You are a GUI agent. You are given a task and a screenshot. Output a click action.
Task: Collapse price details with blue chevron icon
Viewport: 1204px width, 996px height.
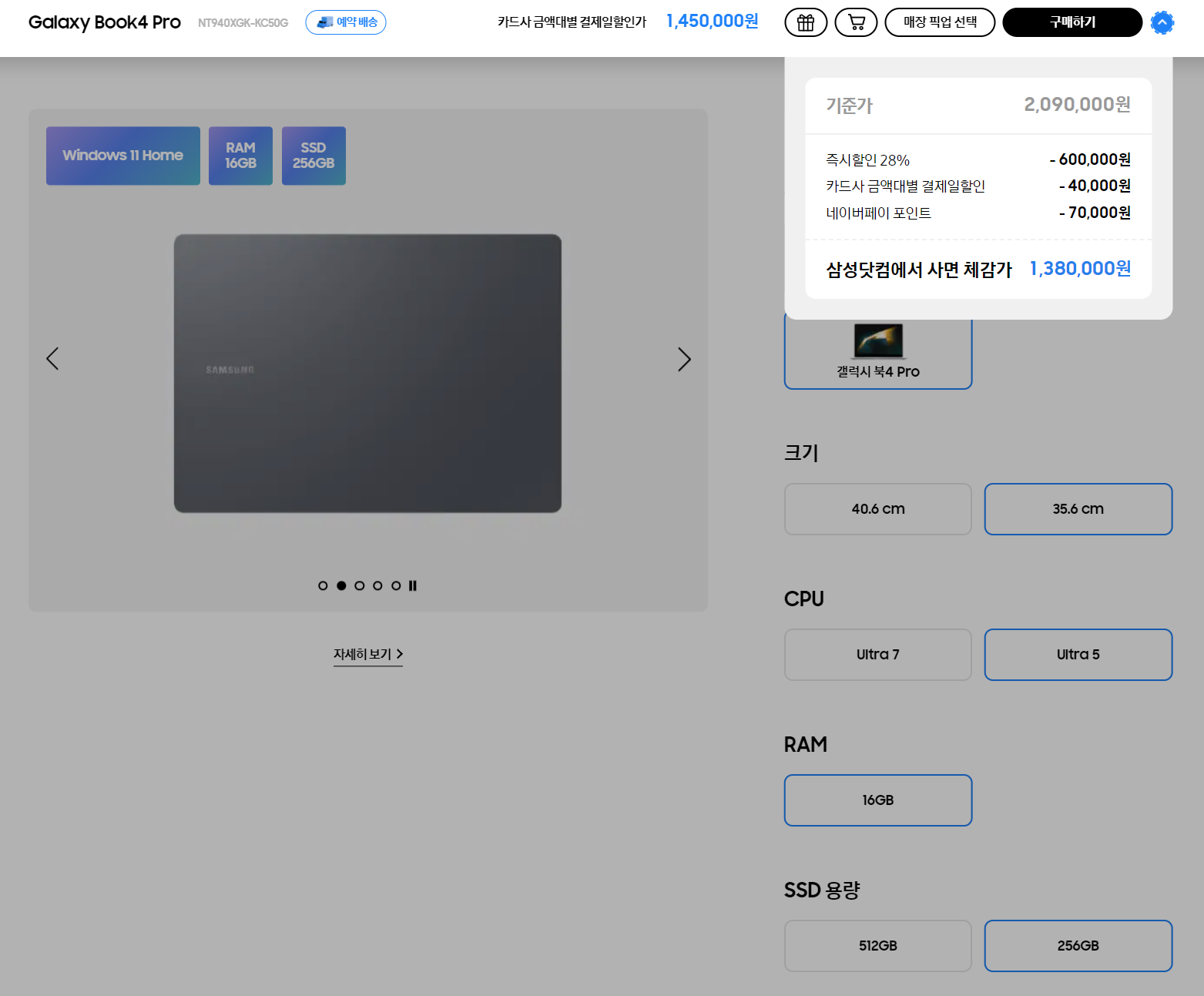point(1162,22)
